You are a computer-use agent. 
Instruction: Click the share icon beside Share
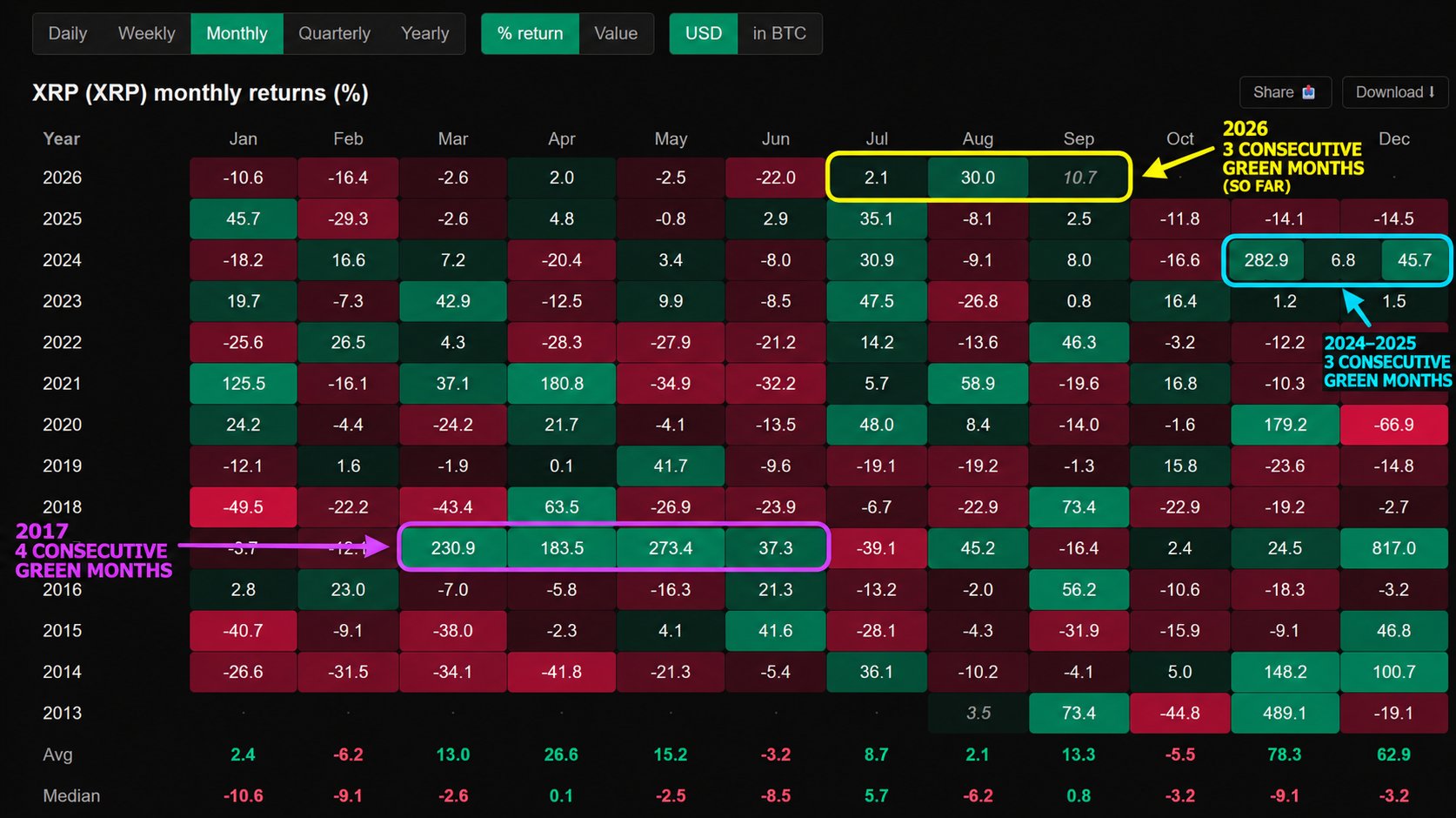tap(1308, 92)
